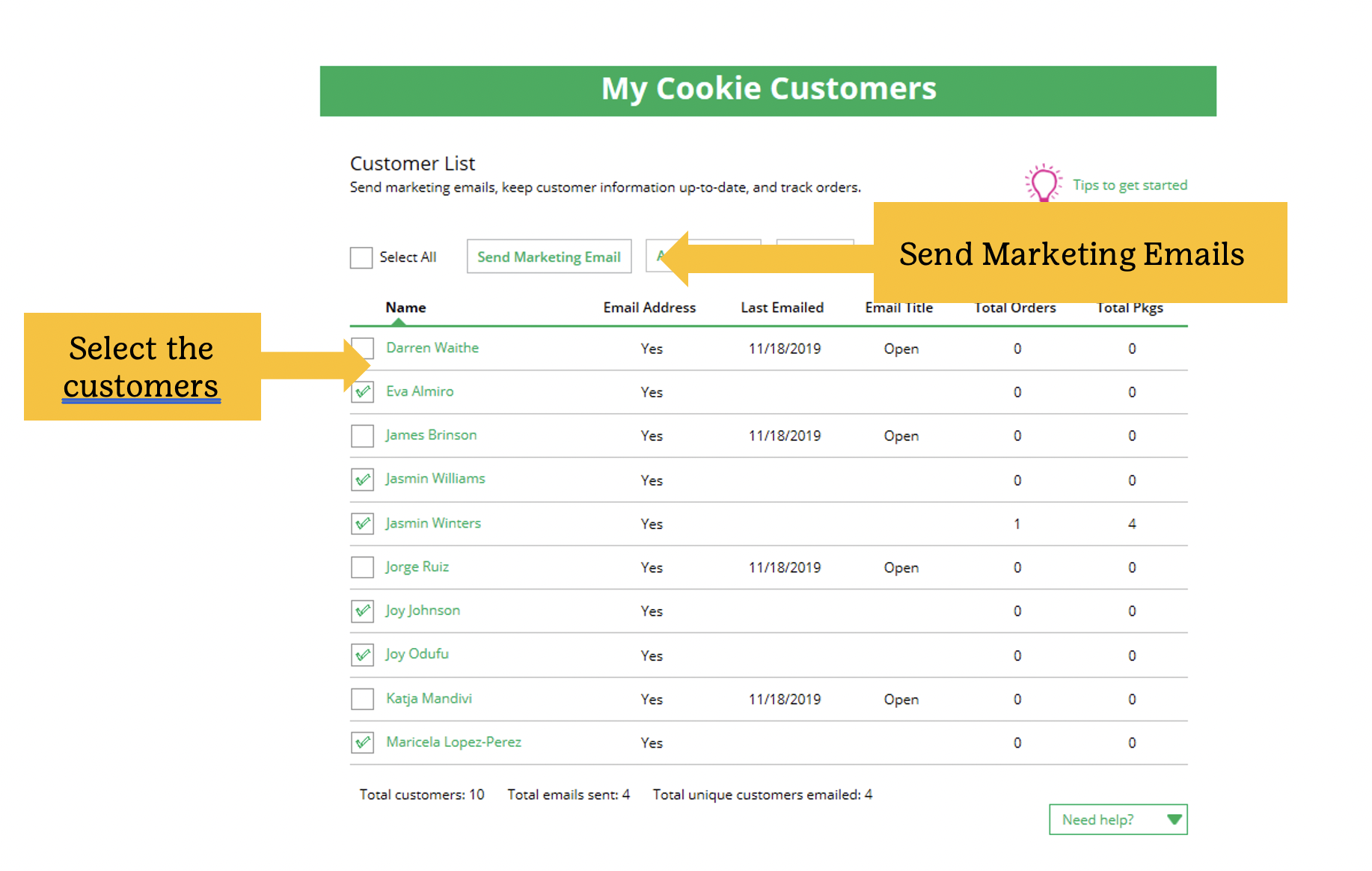Image resolution: width=1372 pixels, height=871 pixels.
Task: Sort by the Name column header
Action: pyautogui.click(x=405, y=308)
